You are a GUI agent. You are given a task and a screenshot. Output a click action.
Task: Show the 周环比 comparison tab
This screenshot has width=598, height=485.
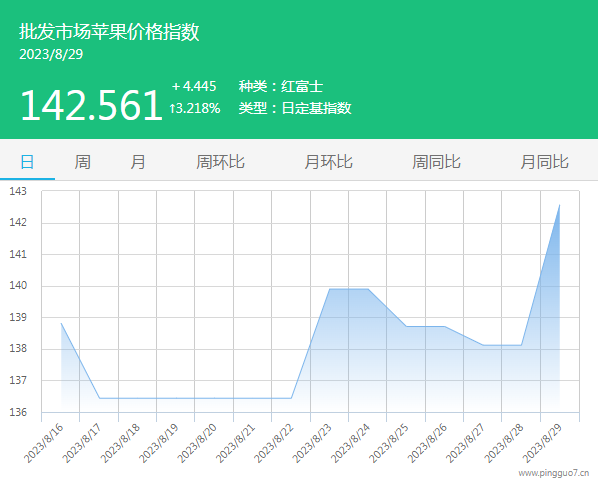tap(220, 162)
